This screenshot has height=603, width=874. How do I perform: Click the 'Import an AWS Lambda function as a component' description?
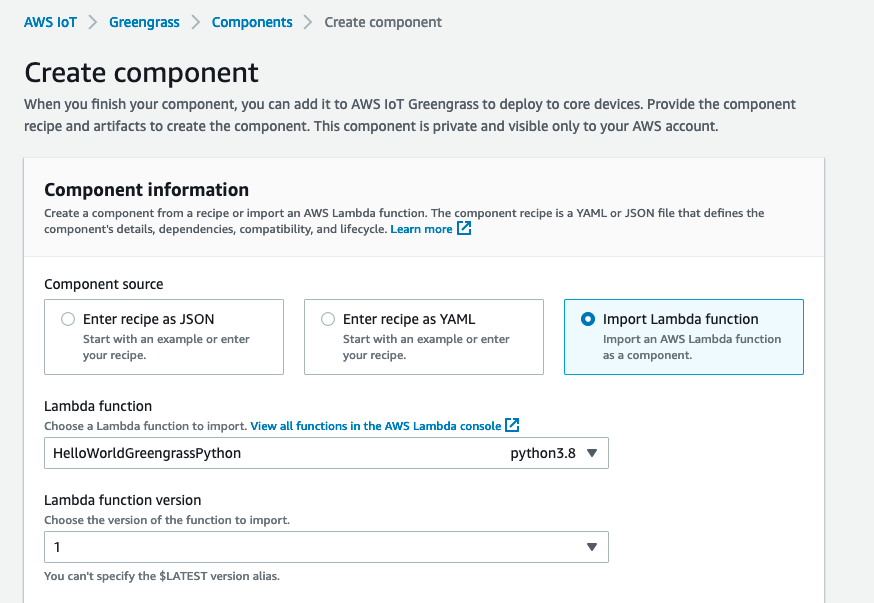tap(692, 347)
